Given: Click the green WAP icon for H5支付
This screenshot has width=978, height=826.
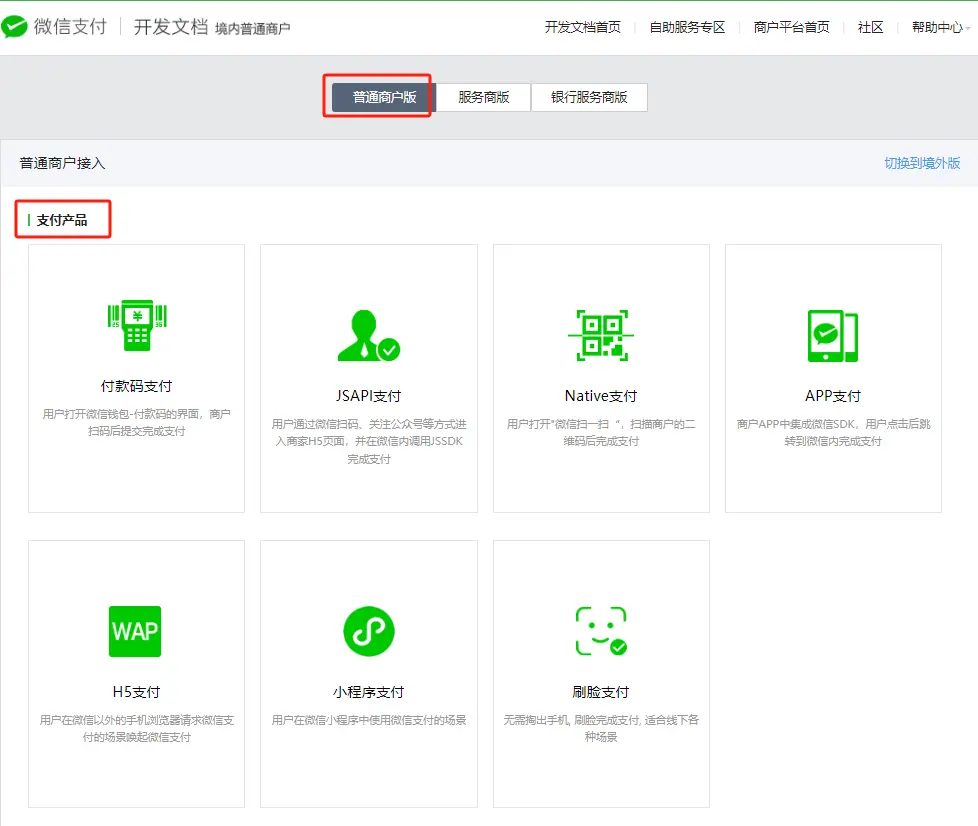Looking at the screenshot, I should [x=135, y=631].
